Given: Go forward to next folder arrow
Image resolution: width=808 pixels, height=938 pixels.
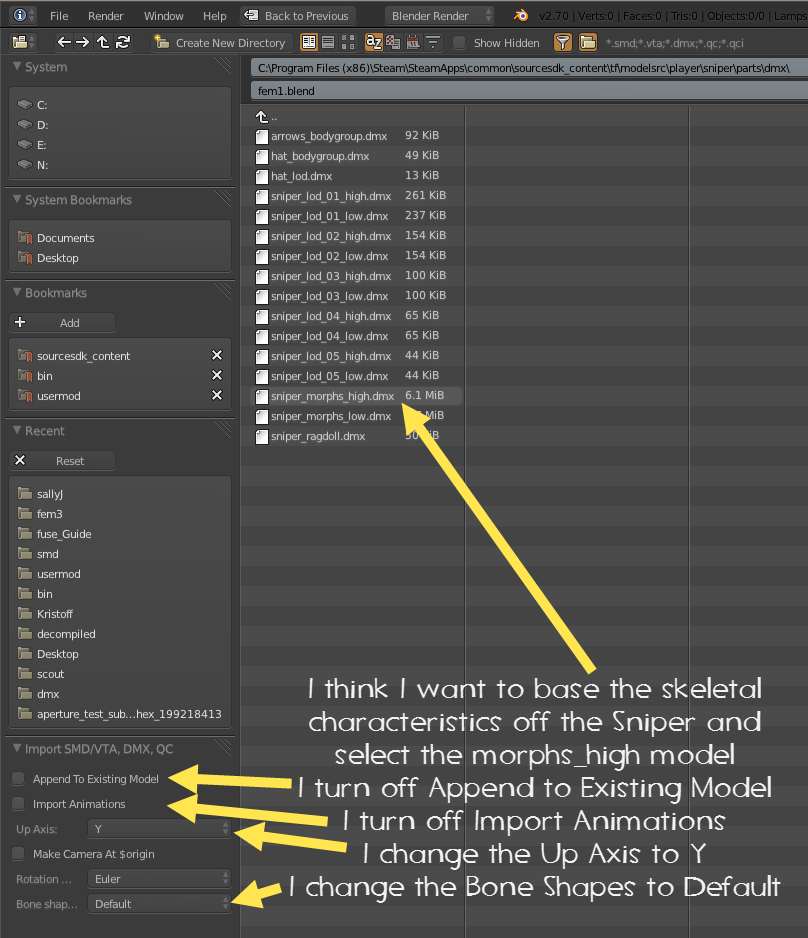Looking at the screenshot, I should (x=83, y=42).
